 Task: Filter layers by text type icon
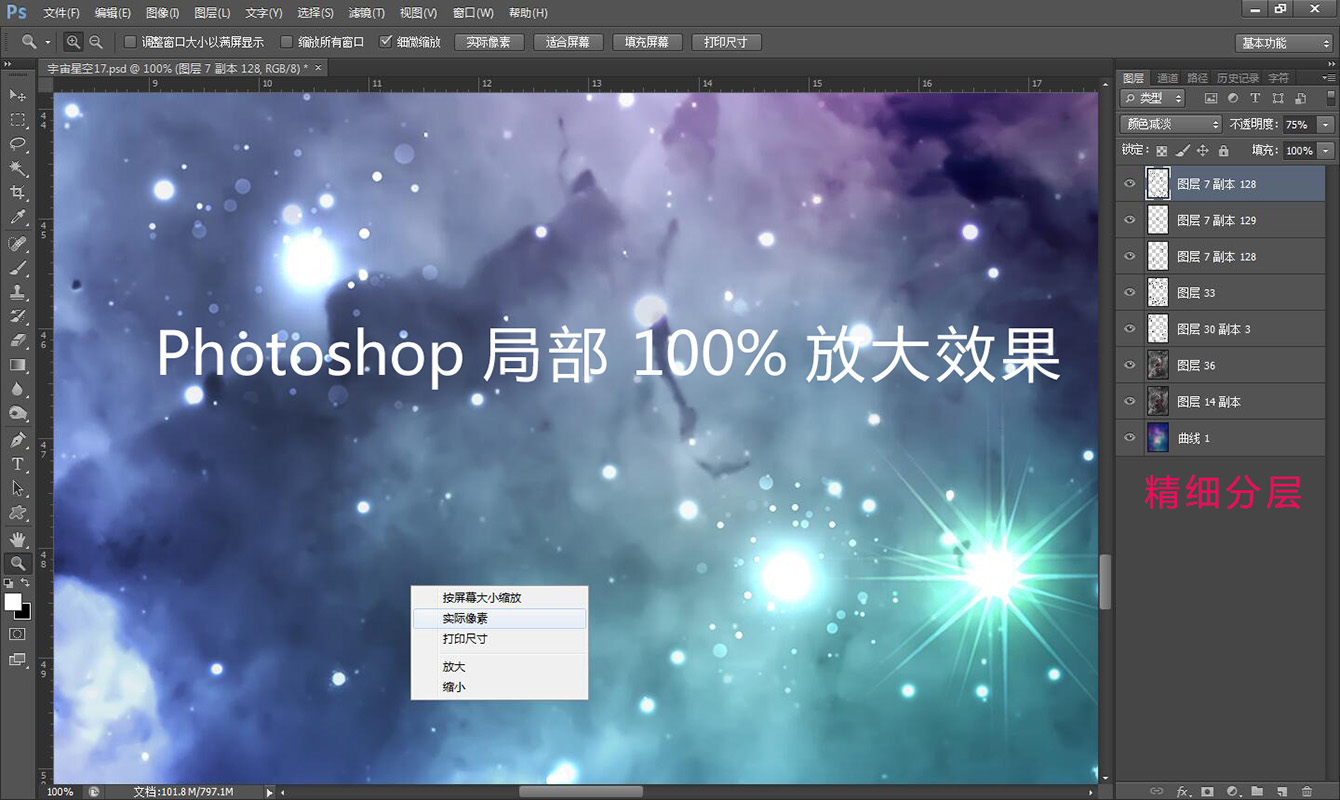pyautogui.click(x=1255, y=98)
